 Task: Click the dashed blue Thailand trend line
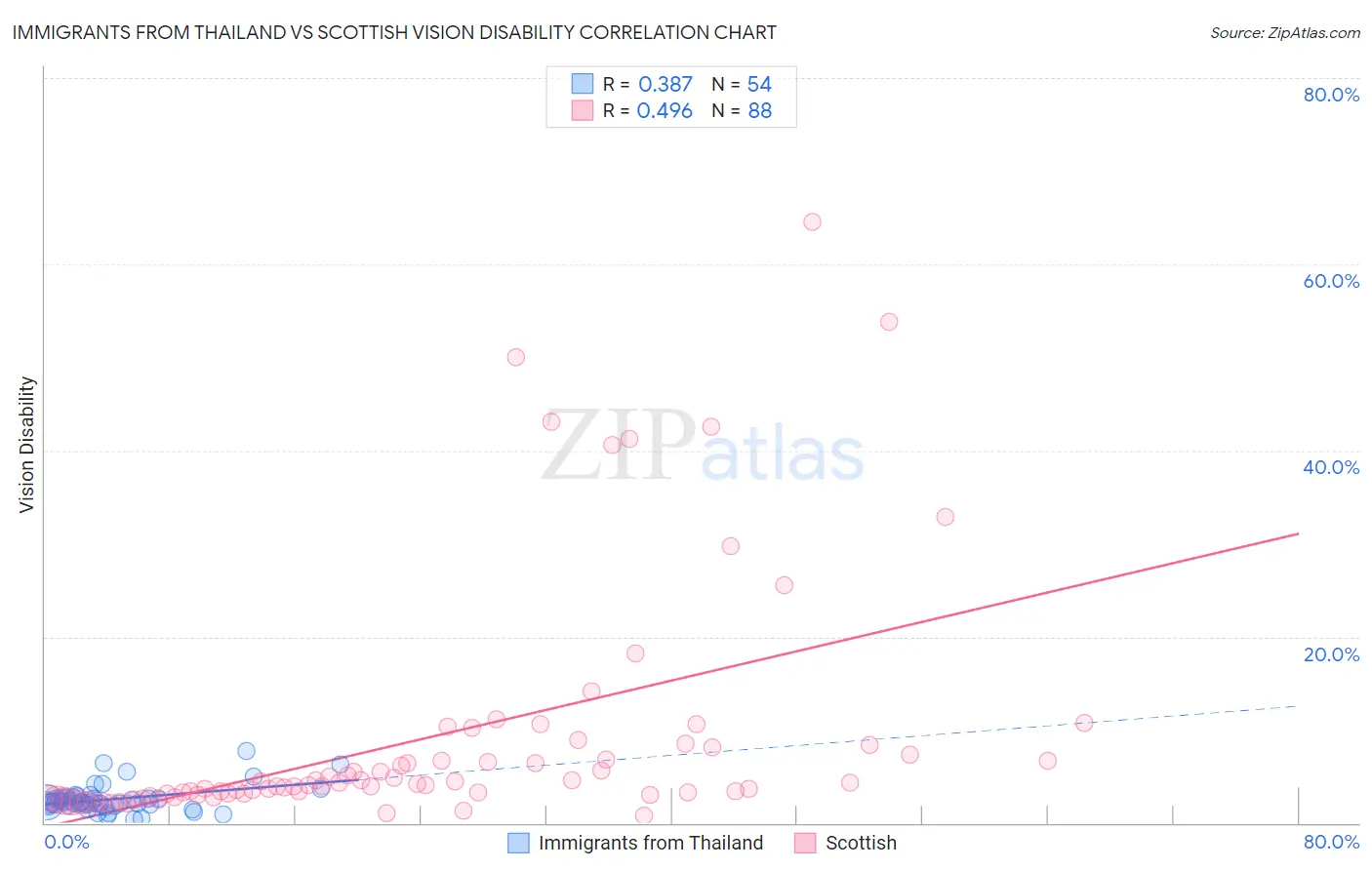pos(878,742)
